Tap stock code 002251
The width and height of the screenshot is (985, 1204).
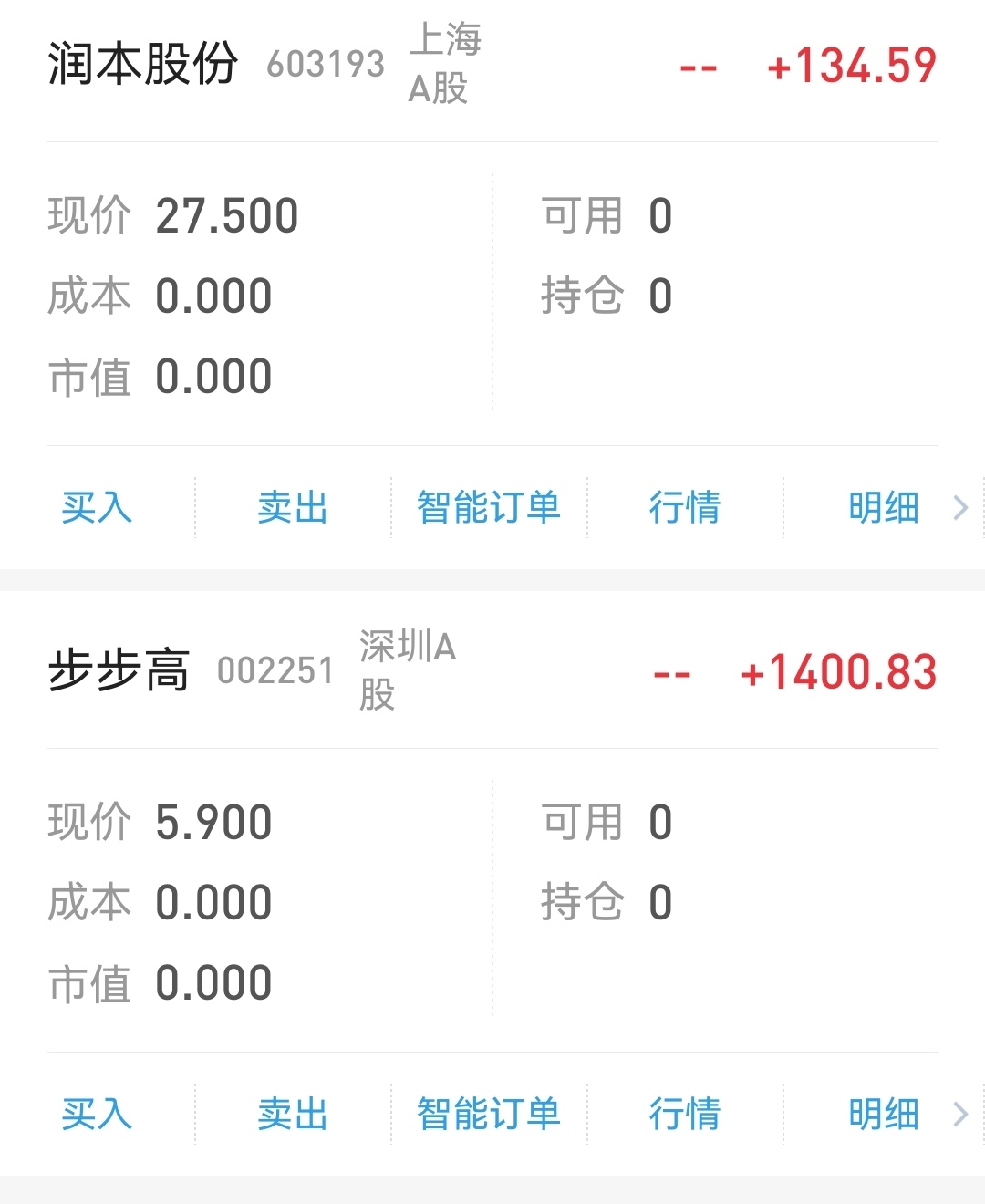(275, 671)
